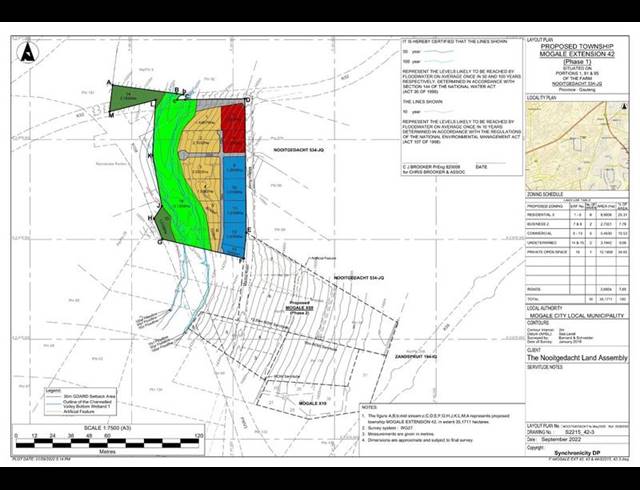Click the 'DATE' label in certification box
The width and height of the screenshot is (640, 490).
[x=482, y=167]
